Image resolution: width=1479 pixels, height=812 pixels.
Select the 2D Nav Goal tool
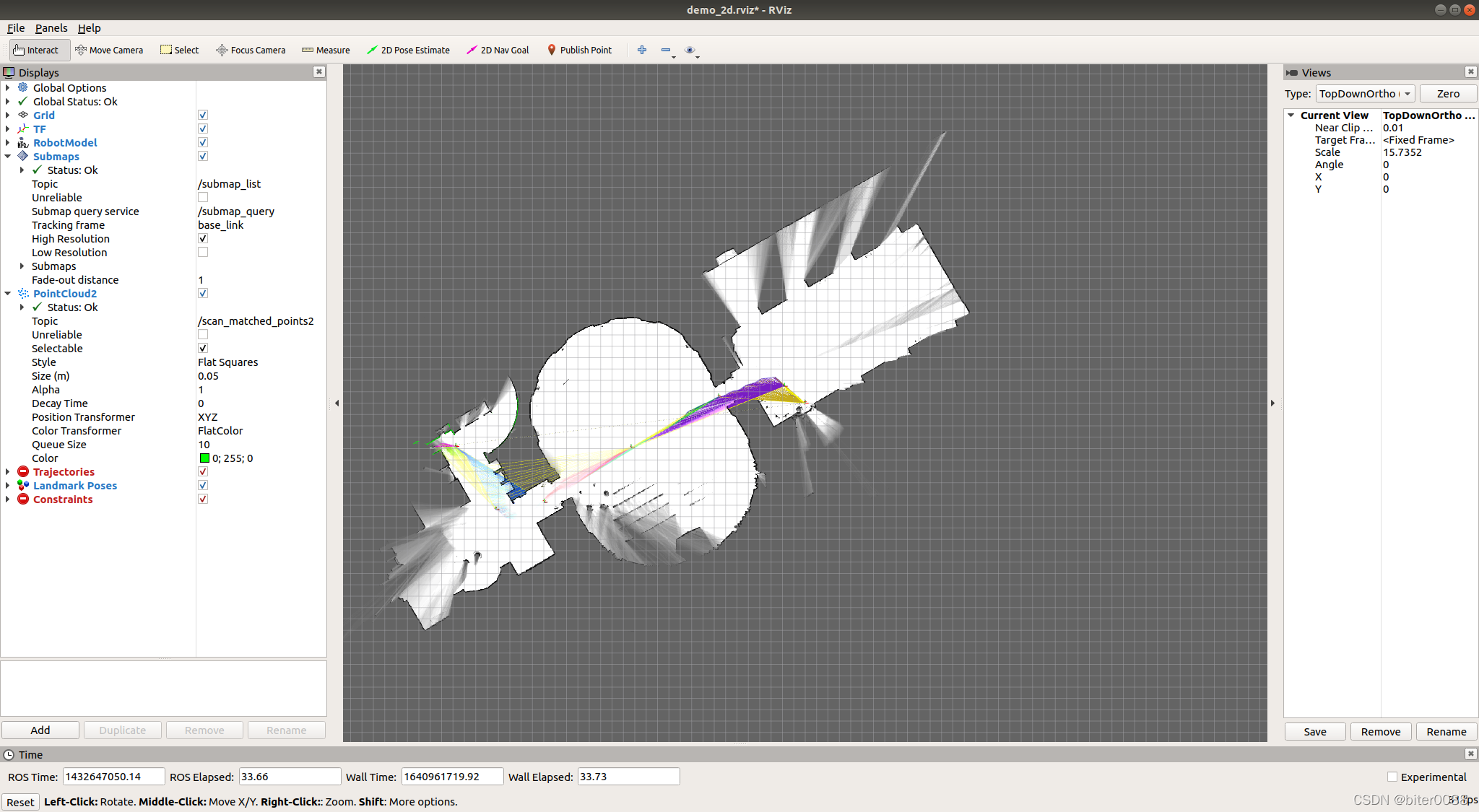click(498, 50)
